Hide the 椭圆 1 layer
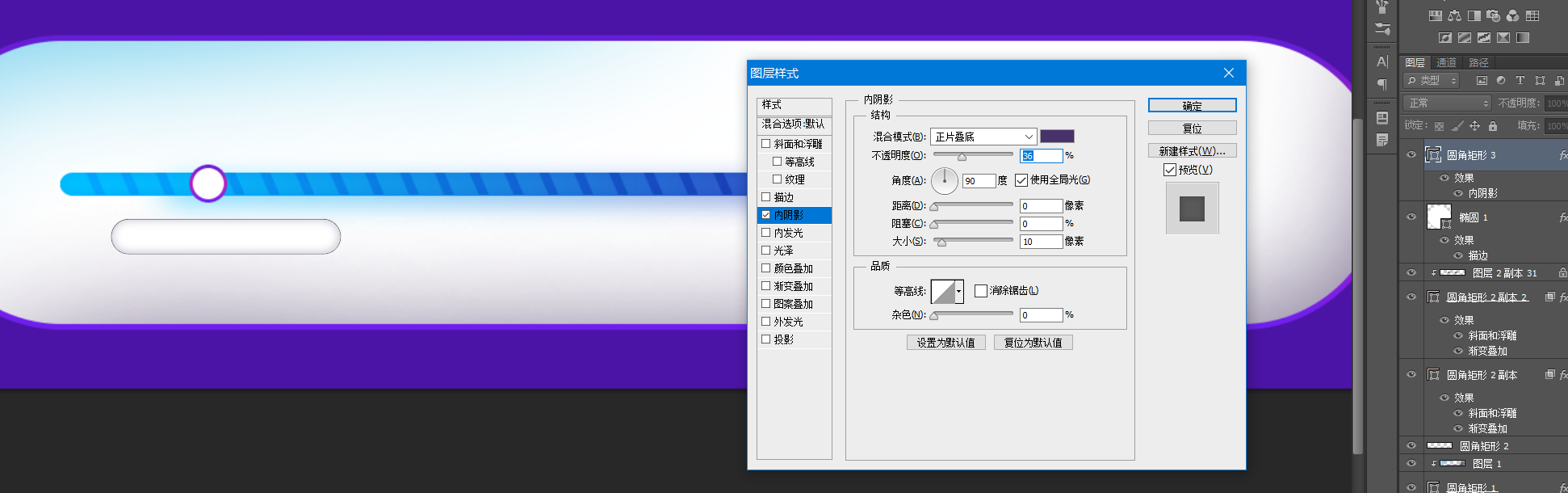1568x493 pixels. pos(1411,217)
